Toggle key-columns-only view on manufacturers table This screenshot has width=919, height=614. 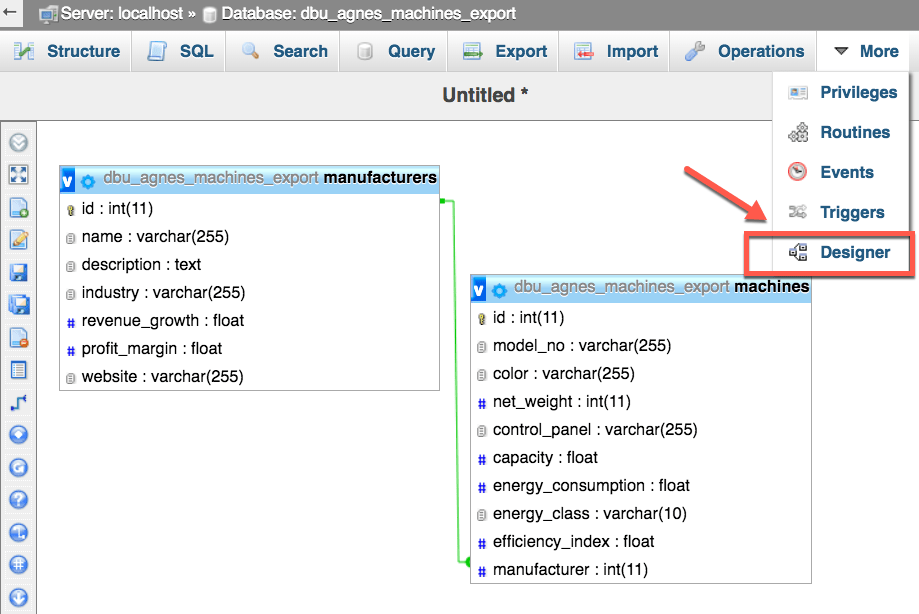tap(67, 180)
